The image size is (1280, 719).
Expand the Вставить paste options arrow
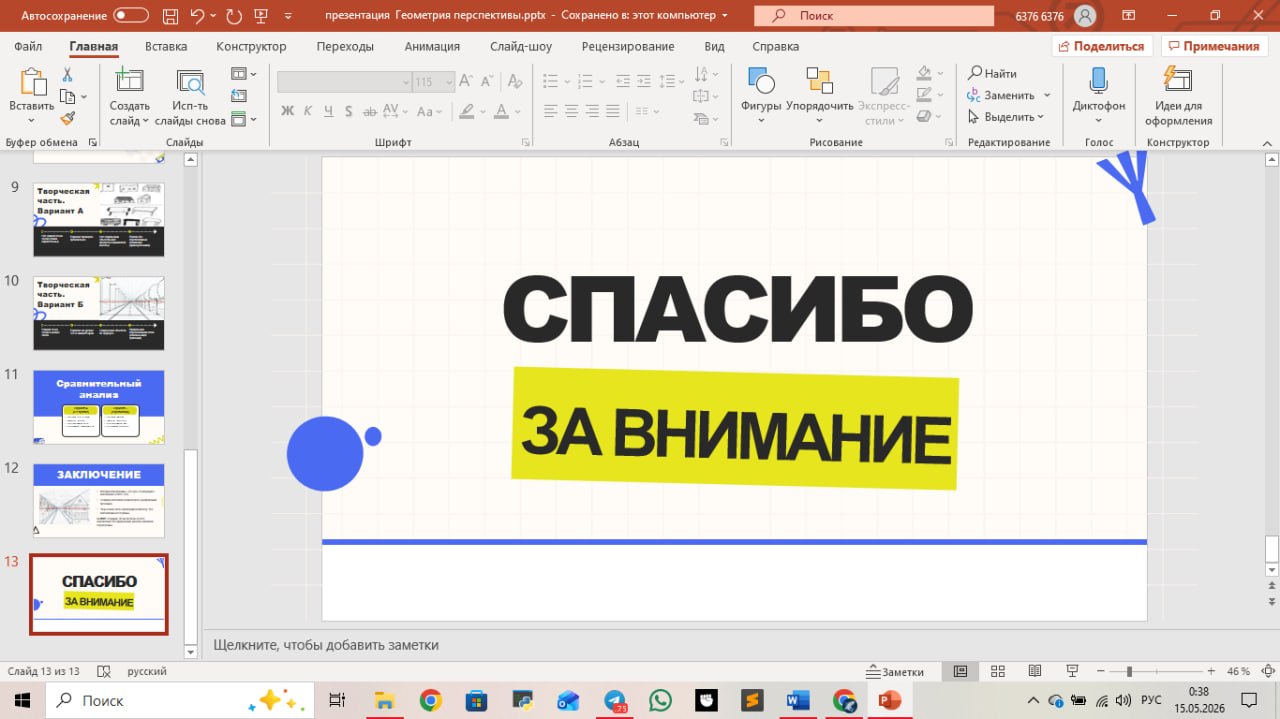pyautogui.click(x=32, y=121)
